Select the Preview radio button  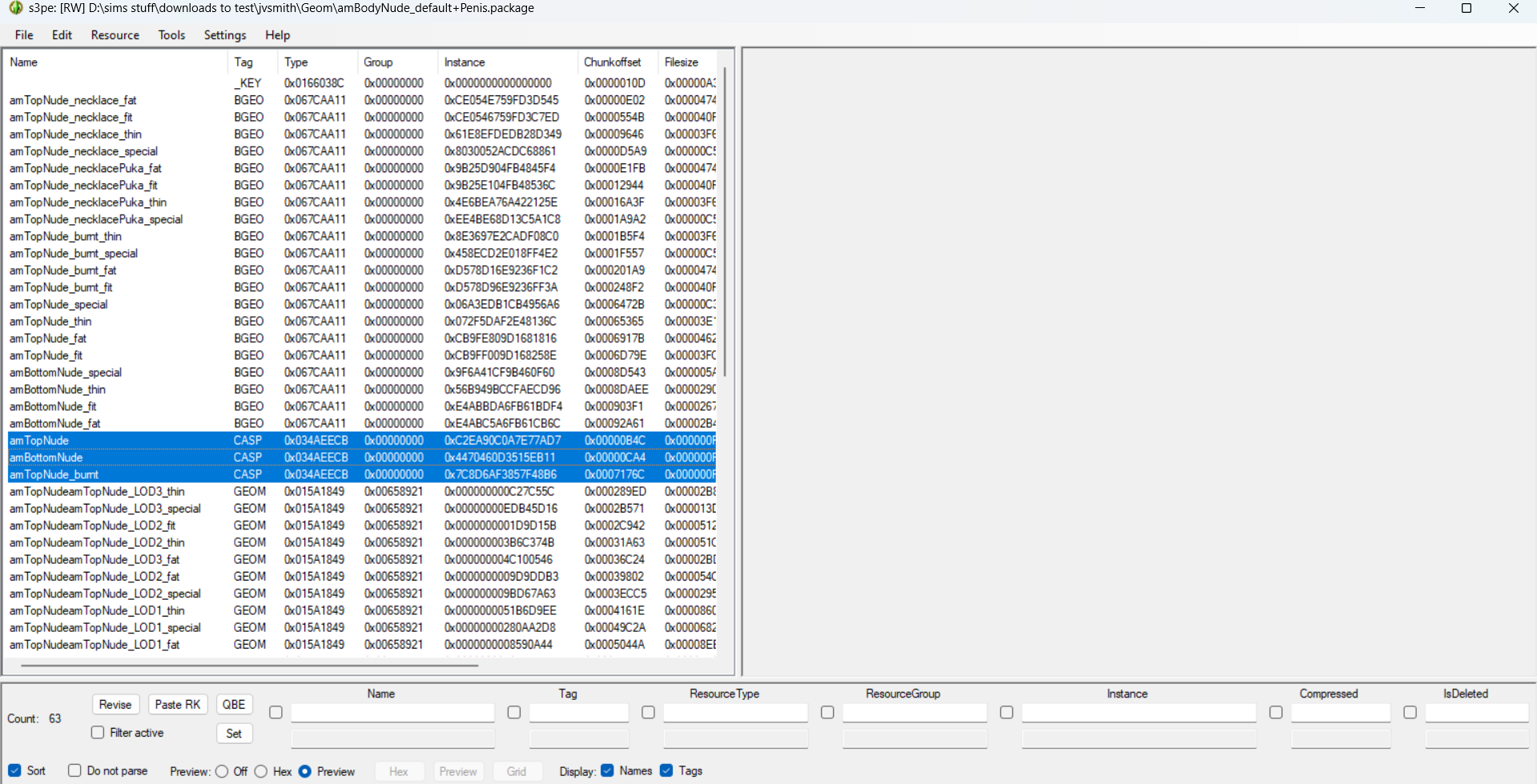(305, 771)
